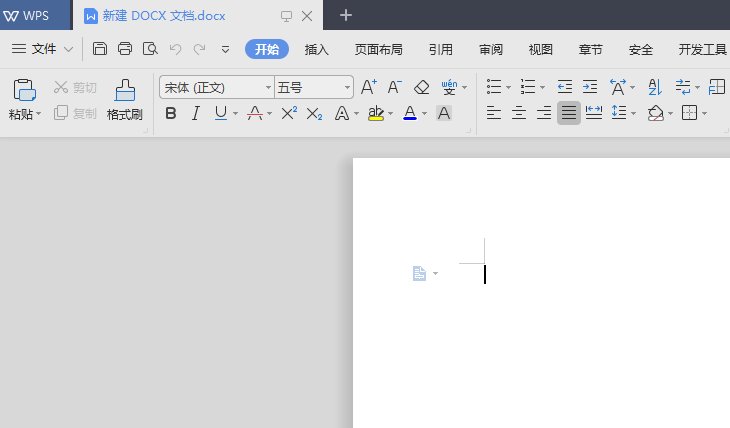Switch to the 插入 Insert tab

point(317,49)
